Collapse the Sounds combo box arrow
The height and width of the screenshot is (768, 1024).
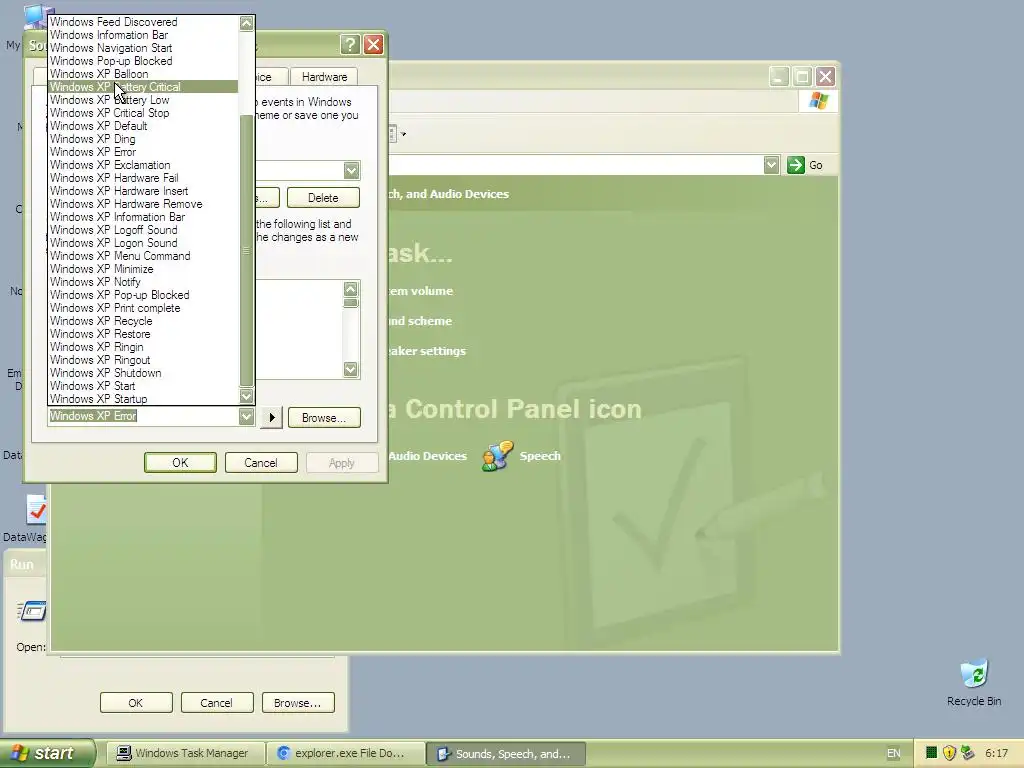[x=246, y=417]
